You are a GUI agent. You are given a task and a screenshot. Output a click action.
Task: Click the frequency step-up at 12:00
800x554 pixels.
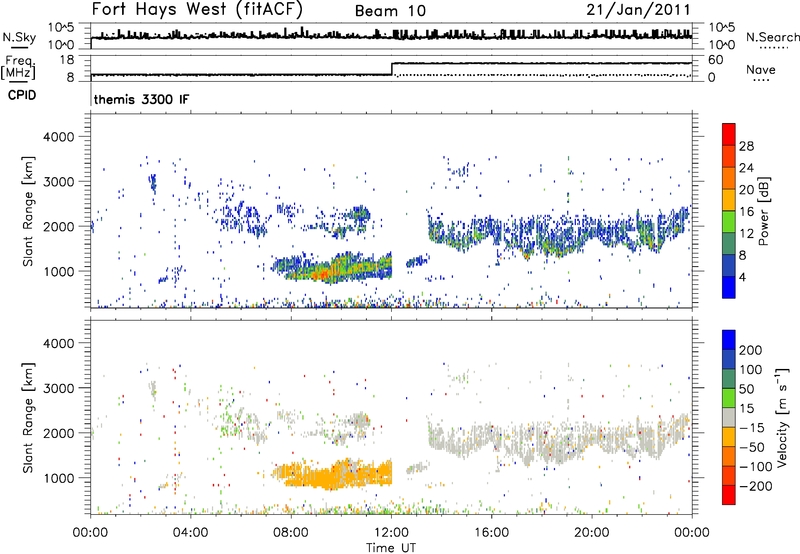tap(391, 69)
